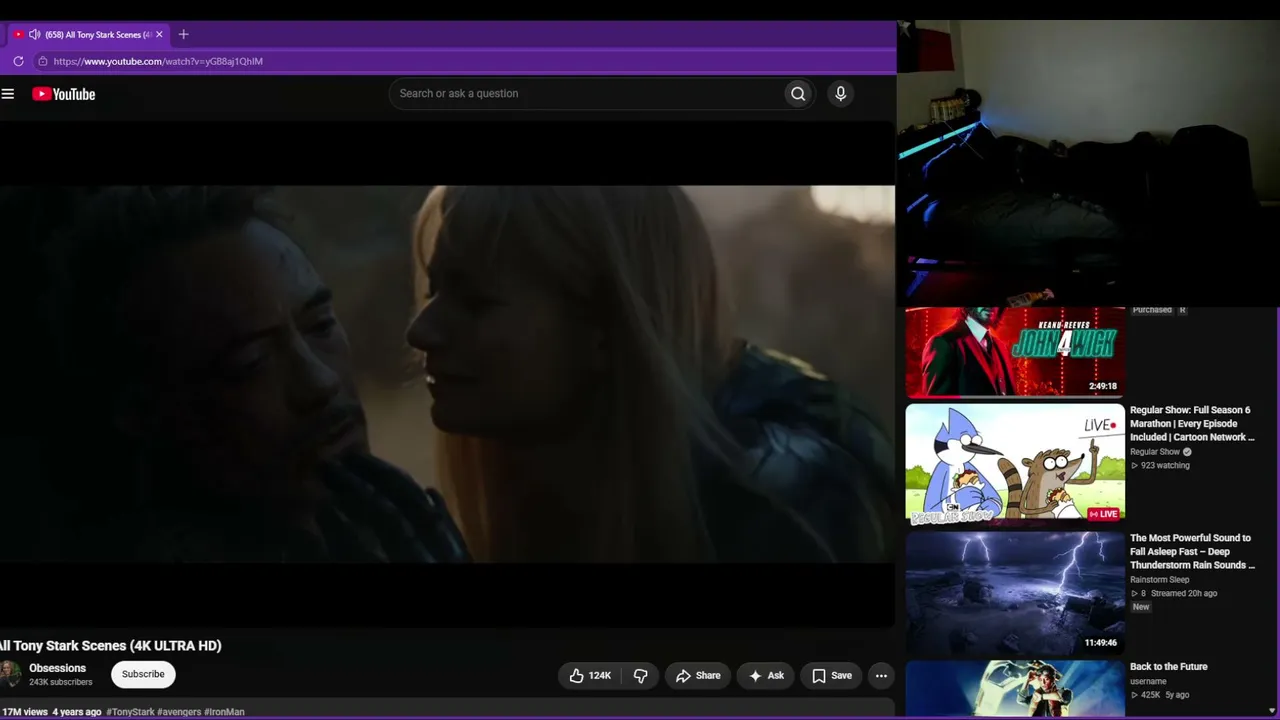
Task: Open the #avengers hashtag
Action: (x=179, y=712)
